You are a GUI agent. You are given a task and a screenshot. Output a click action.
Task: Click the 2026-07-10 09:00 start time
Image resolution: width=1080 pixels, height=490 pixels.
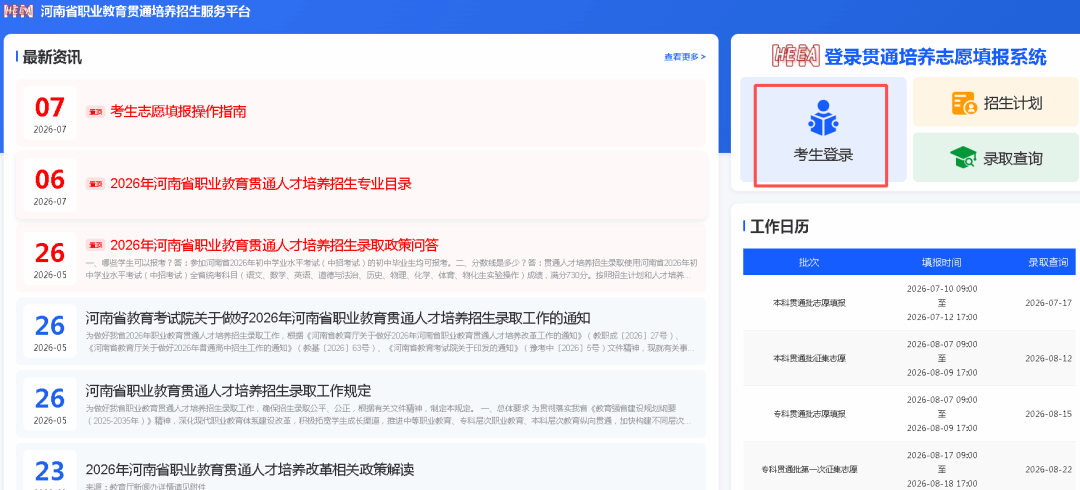coord(942,288)
